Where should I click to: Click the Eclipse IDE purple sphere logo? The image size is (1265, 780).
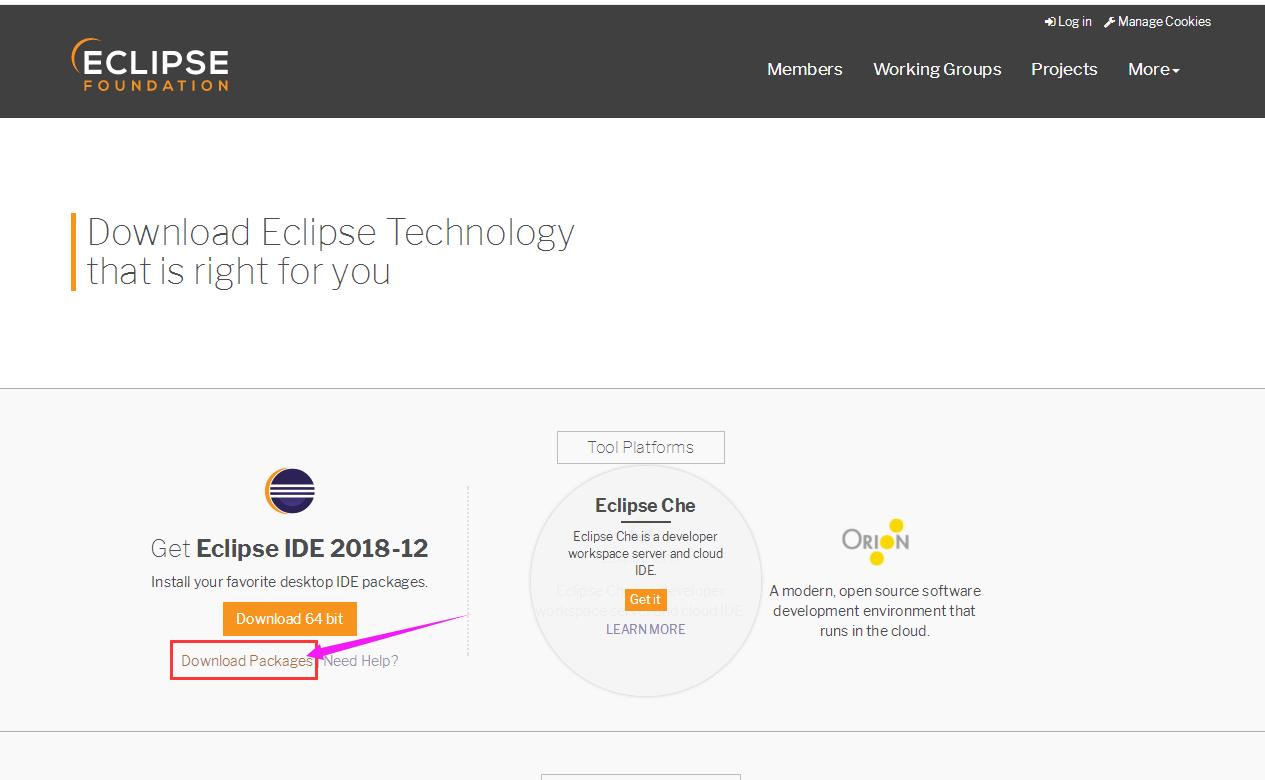(289, 491)
